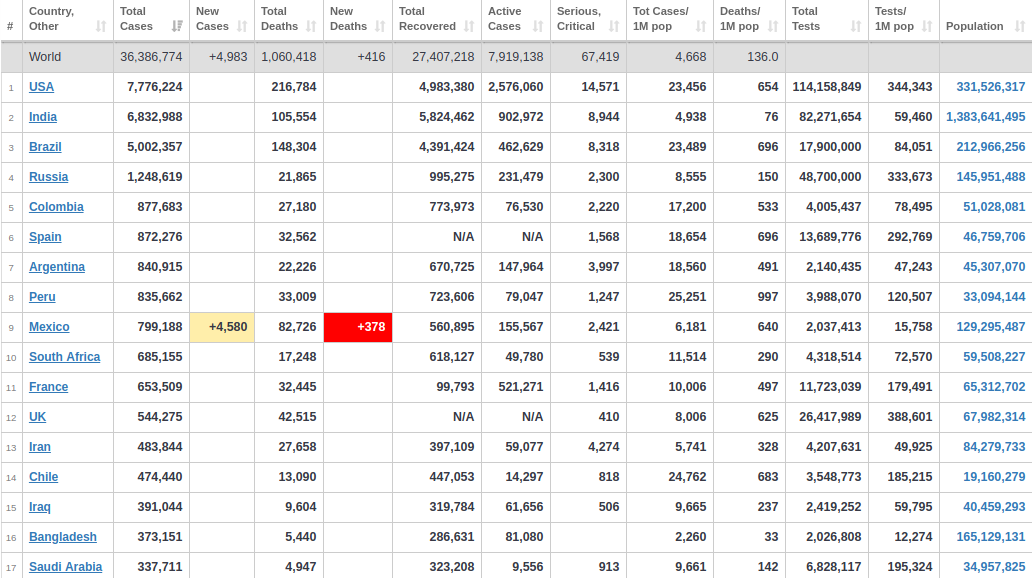Sort by Population arrow icon
This screenshot has width=1032, height=578.
tap(1019, 26)
